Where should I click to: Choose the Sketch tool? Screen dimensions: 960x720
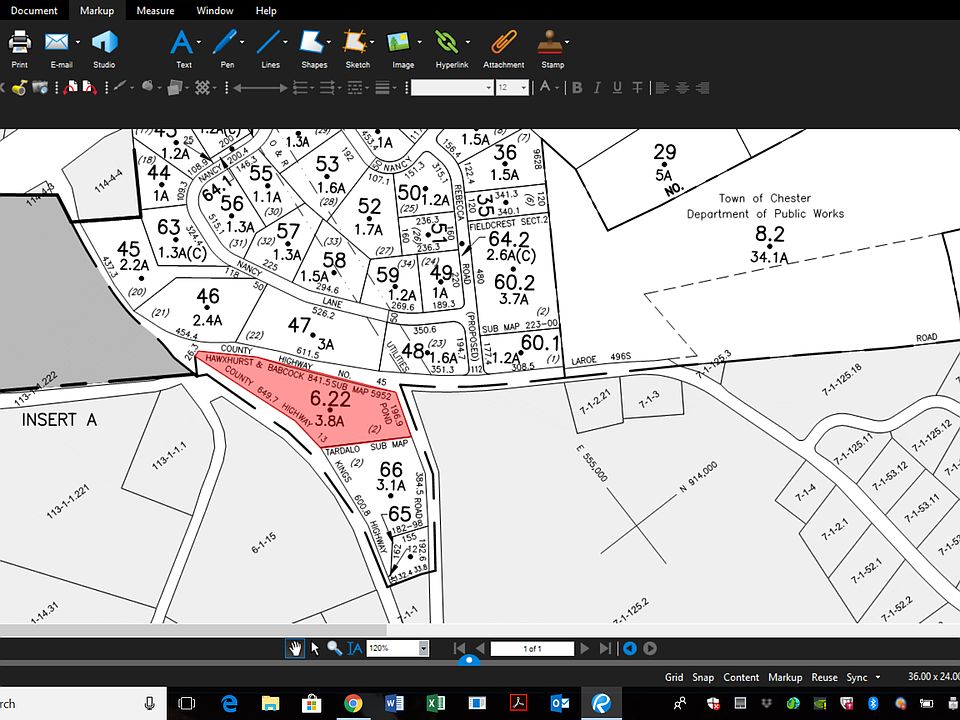tap(355, 43)
